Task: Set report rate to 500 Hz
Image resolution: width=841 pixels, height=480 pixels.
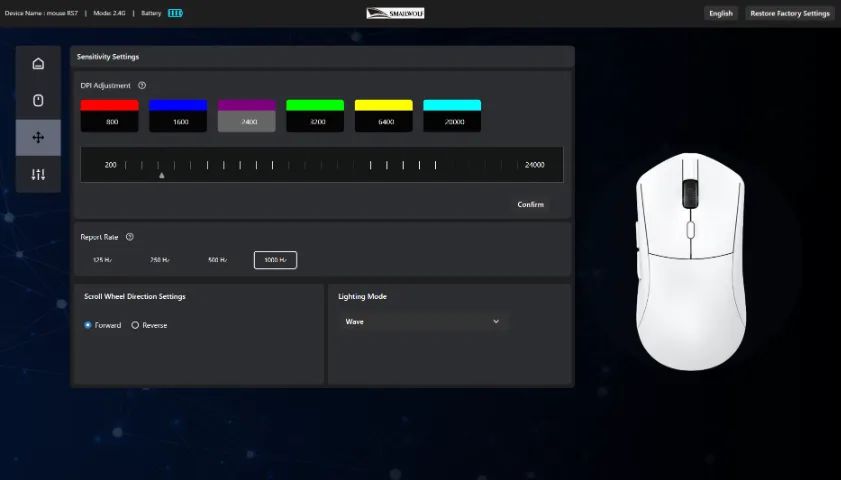Action: [x=217, y=260]
